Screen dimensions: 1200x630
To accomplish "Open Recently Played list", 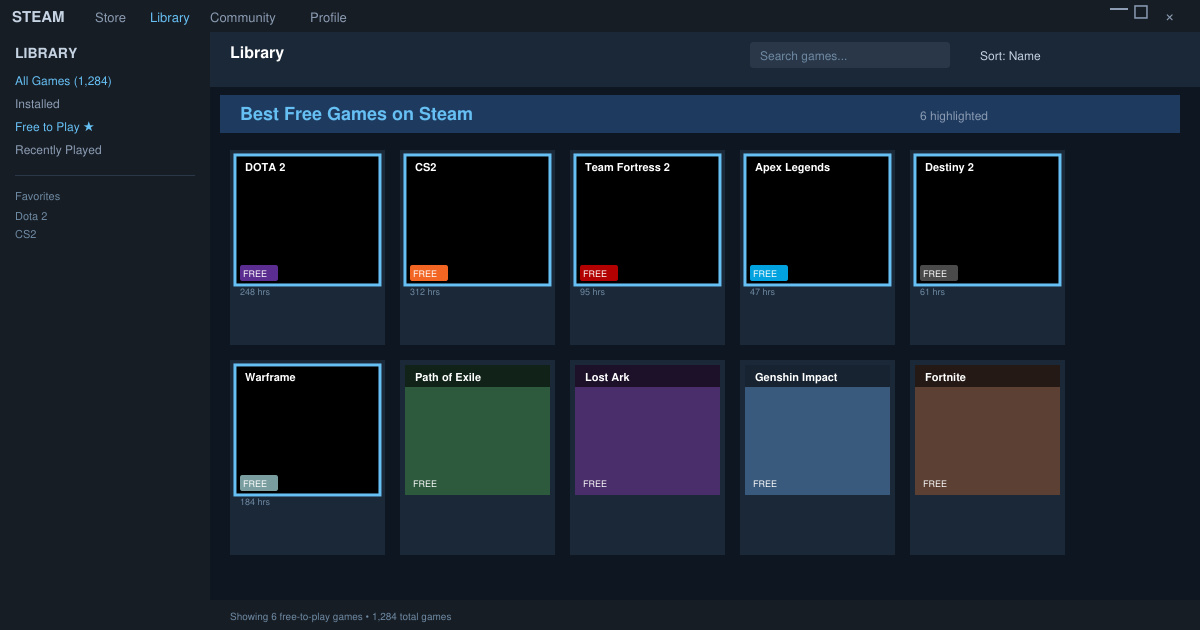I will (58, 150).
